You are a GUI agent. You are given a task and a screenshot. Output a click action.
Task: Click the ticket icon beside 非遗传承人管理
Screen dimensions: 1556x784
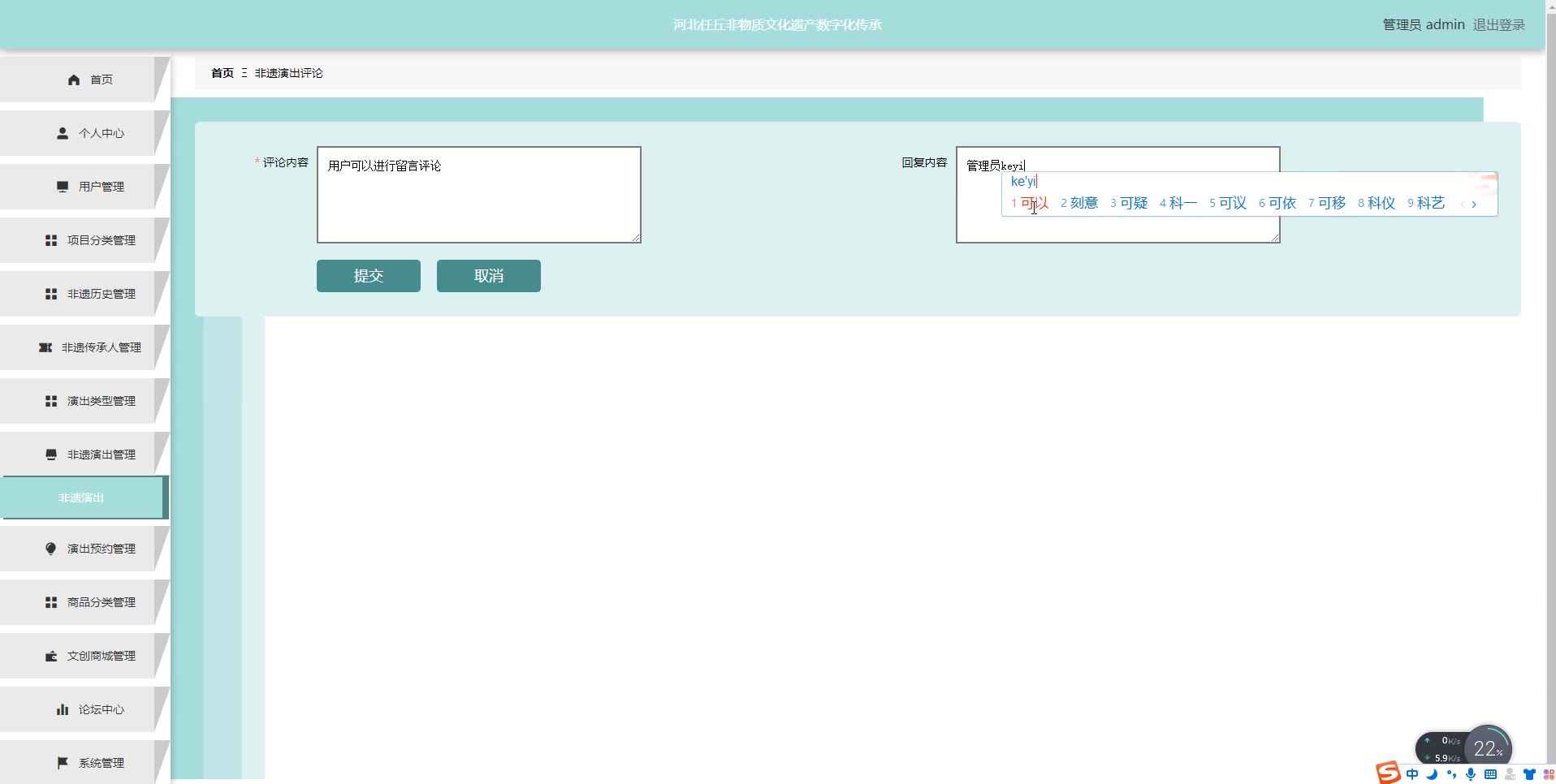coord(45,347)
